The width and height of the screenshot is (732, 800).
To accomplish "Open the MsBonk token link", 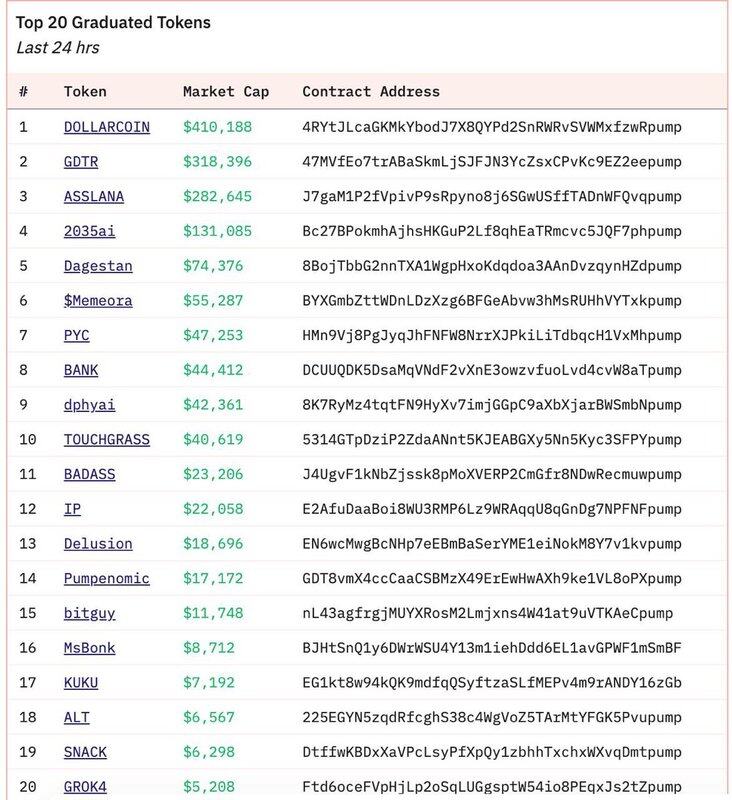I will tap(89, 648).
